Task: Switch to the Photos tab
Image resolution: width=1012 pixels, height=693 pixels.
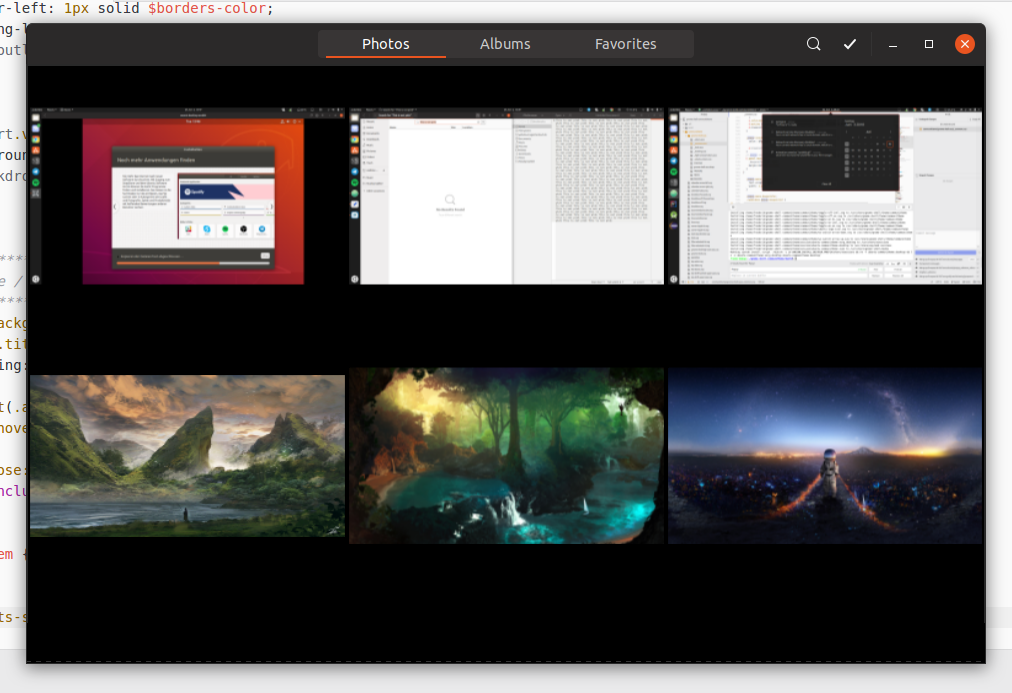Action: point(386,44)
